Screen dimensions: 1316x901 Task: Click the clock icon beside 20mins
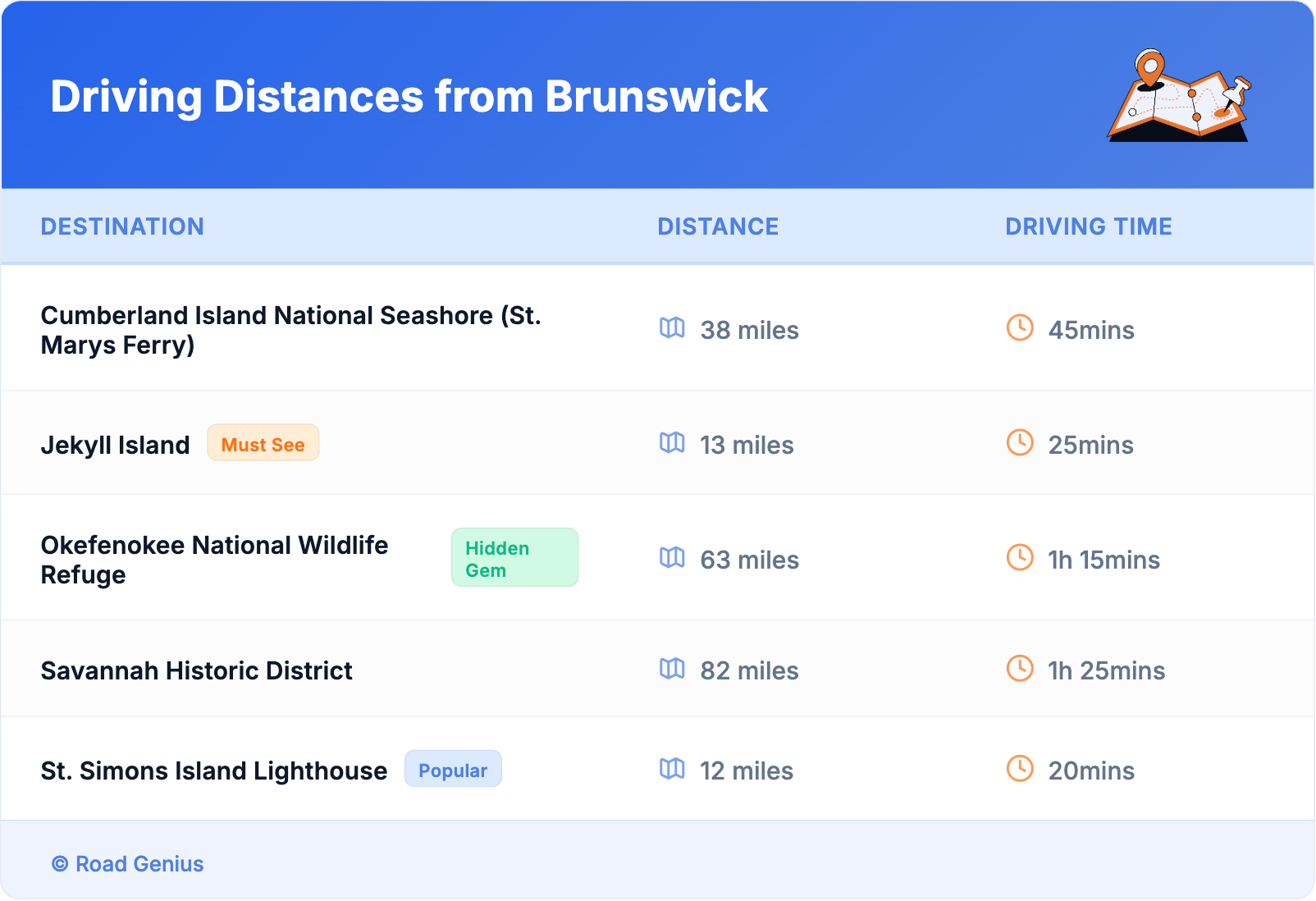coord(1020,769)
